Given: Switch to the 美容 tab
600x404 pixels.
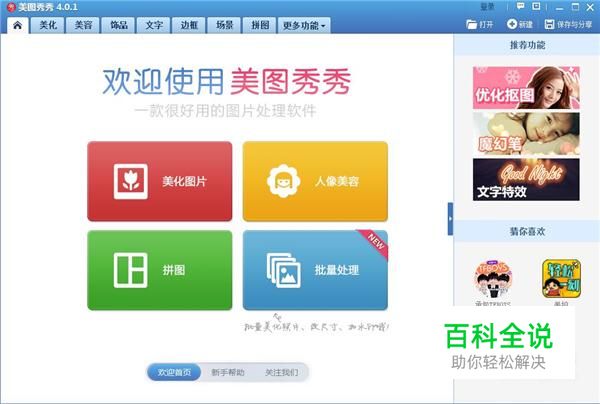Looking at the screenshot, I should 83,25.
